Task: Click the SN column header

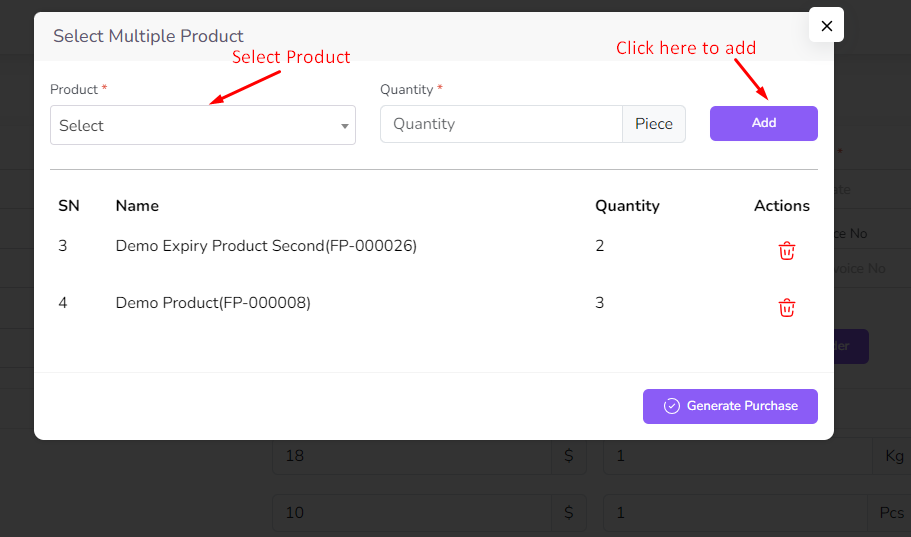Action: 68,206
